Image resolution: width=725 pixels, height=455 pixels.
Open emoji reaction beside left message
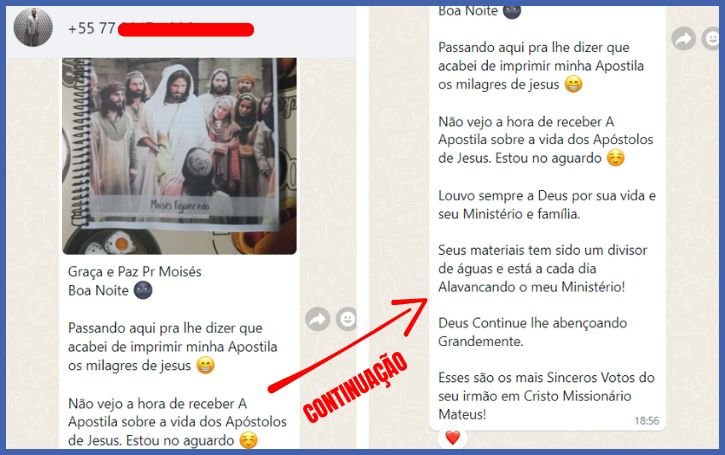coord(347,319)
